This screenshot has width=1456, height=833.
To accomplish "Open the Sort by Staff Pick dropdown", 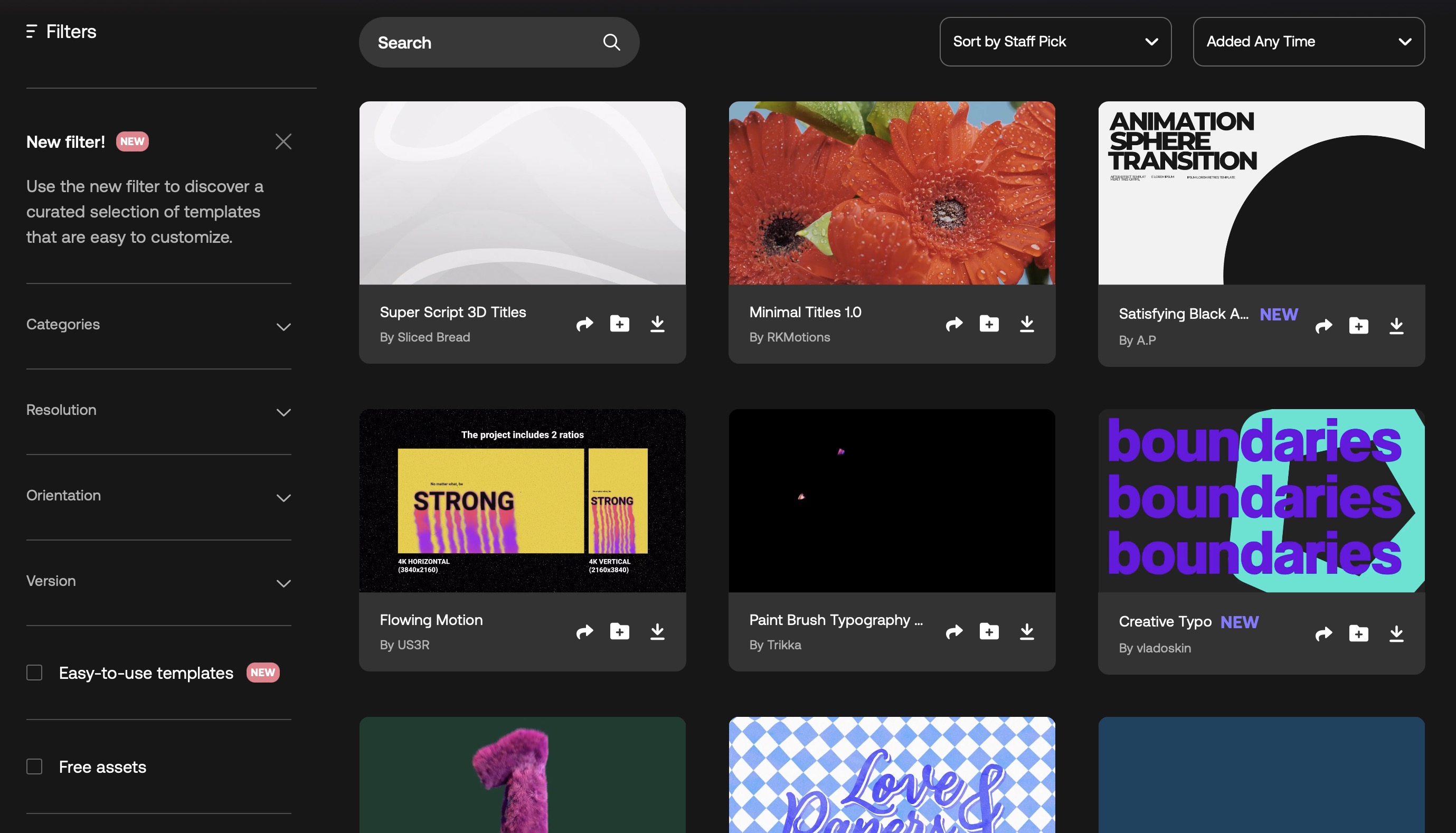I will (x=1055, y=42).
